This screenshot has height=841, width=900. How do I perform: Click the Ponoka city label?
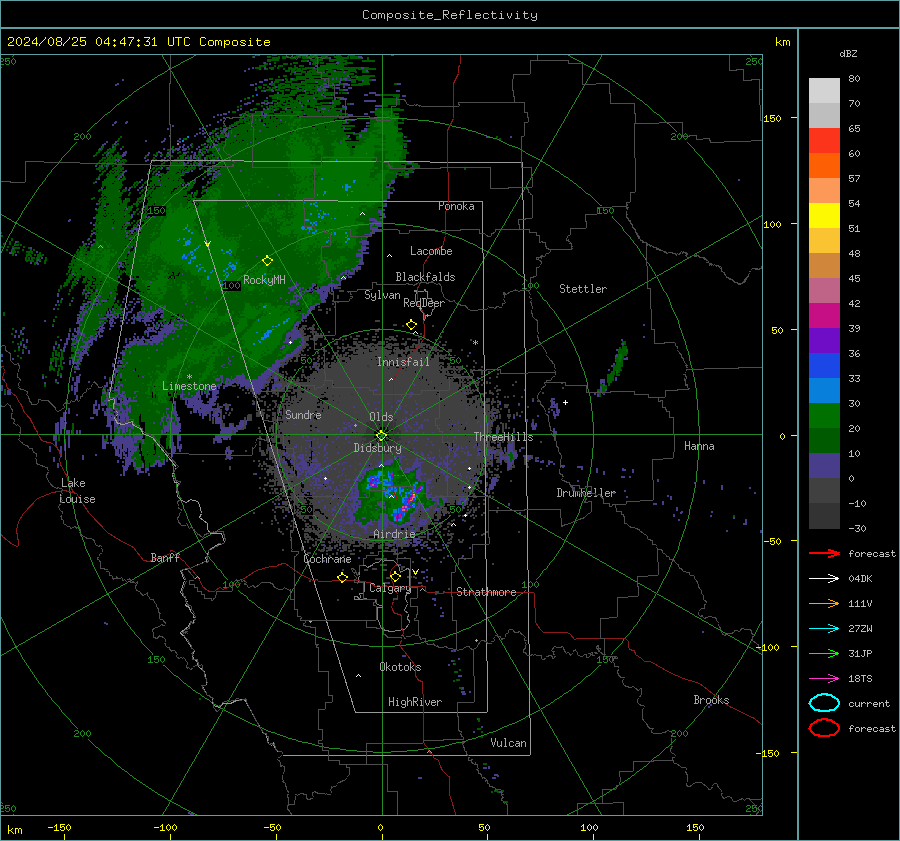pos(456,206)
